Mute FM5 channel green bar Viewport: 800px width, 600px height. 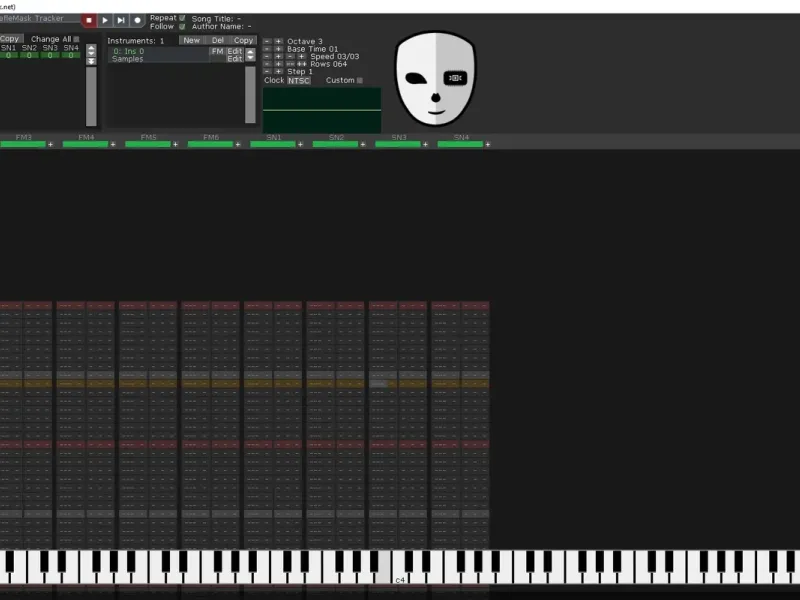tap(148, 144)
